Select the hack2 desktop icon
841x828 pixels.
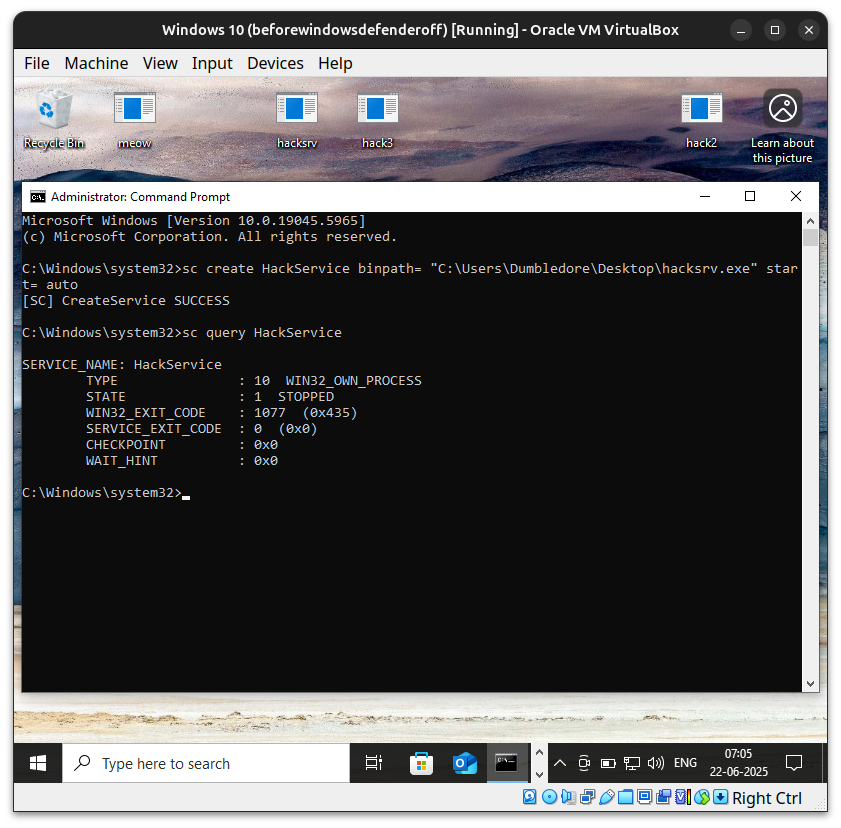pos(702,119)
